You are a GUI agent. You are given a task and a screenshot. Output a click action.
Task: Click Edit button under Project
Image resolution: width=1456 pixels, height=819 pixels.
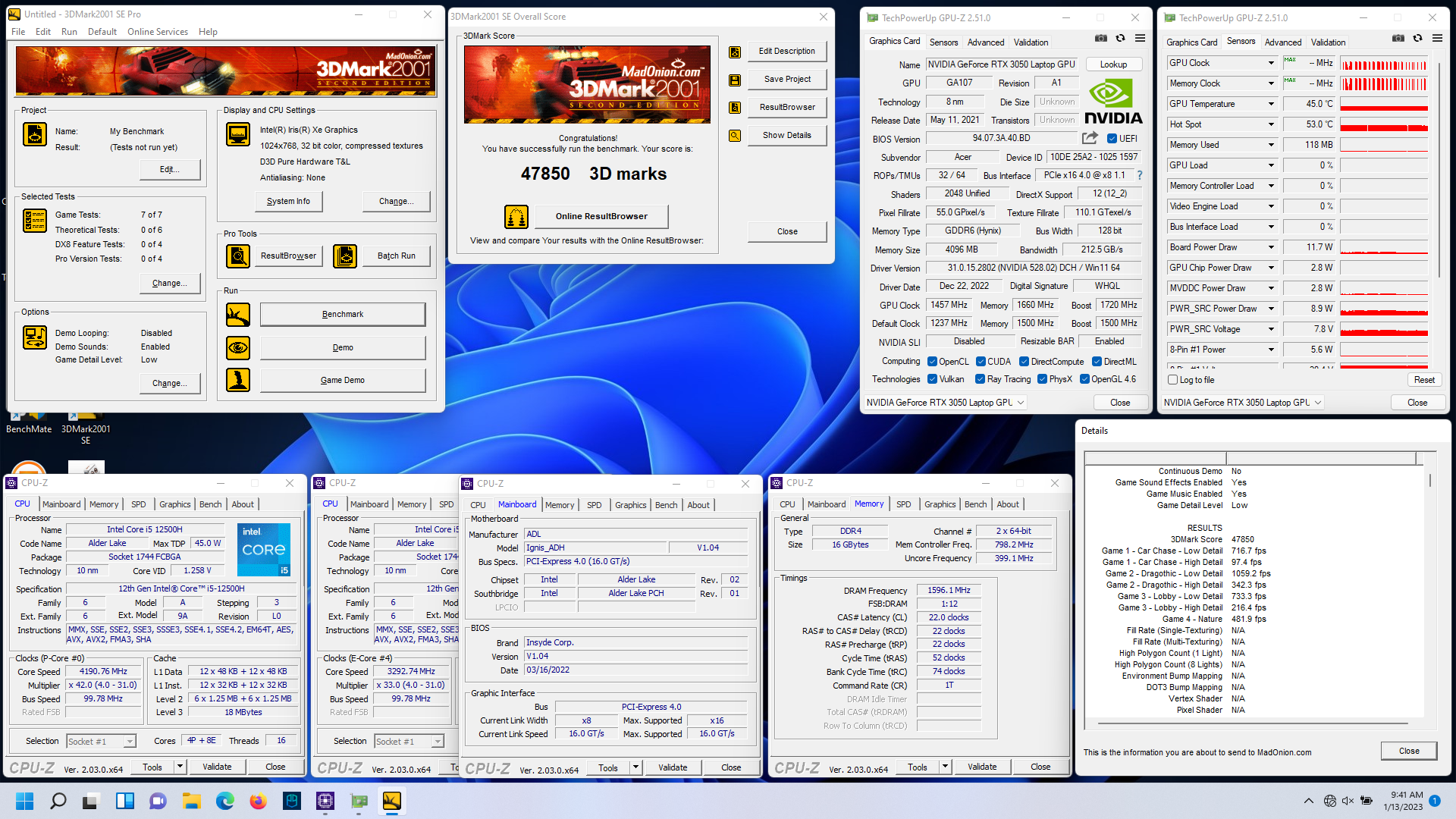170,169
